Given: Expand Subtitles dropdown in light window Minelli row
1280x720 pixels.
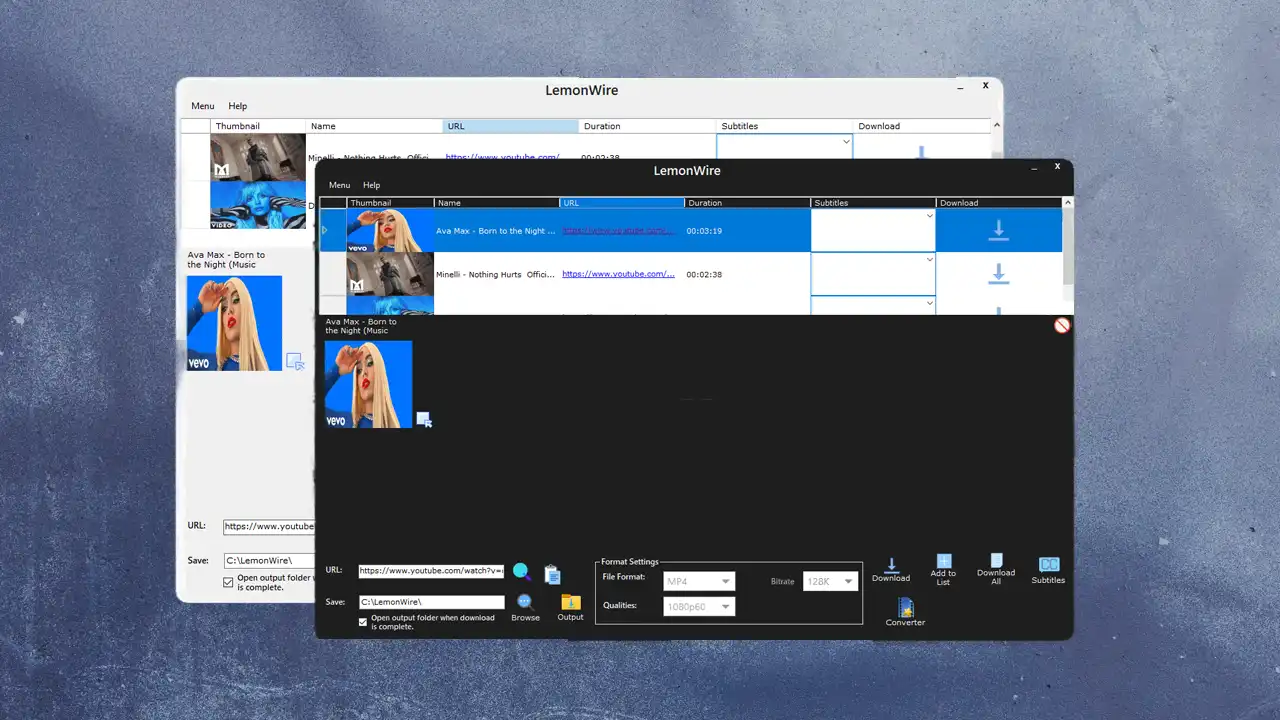Looking at the screenshot, I should pyautogui.click(x=846, y=142).
